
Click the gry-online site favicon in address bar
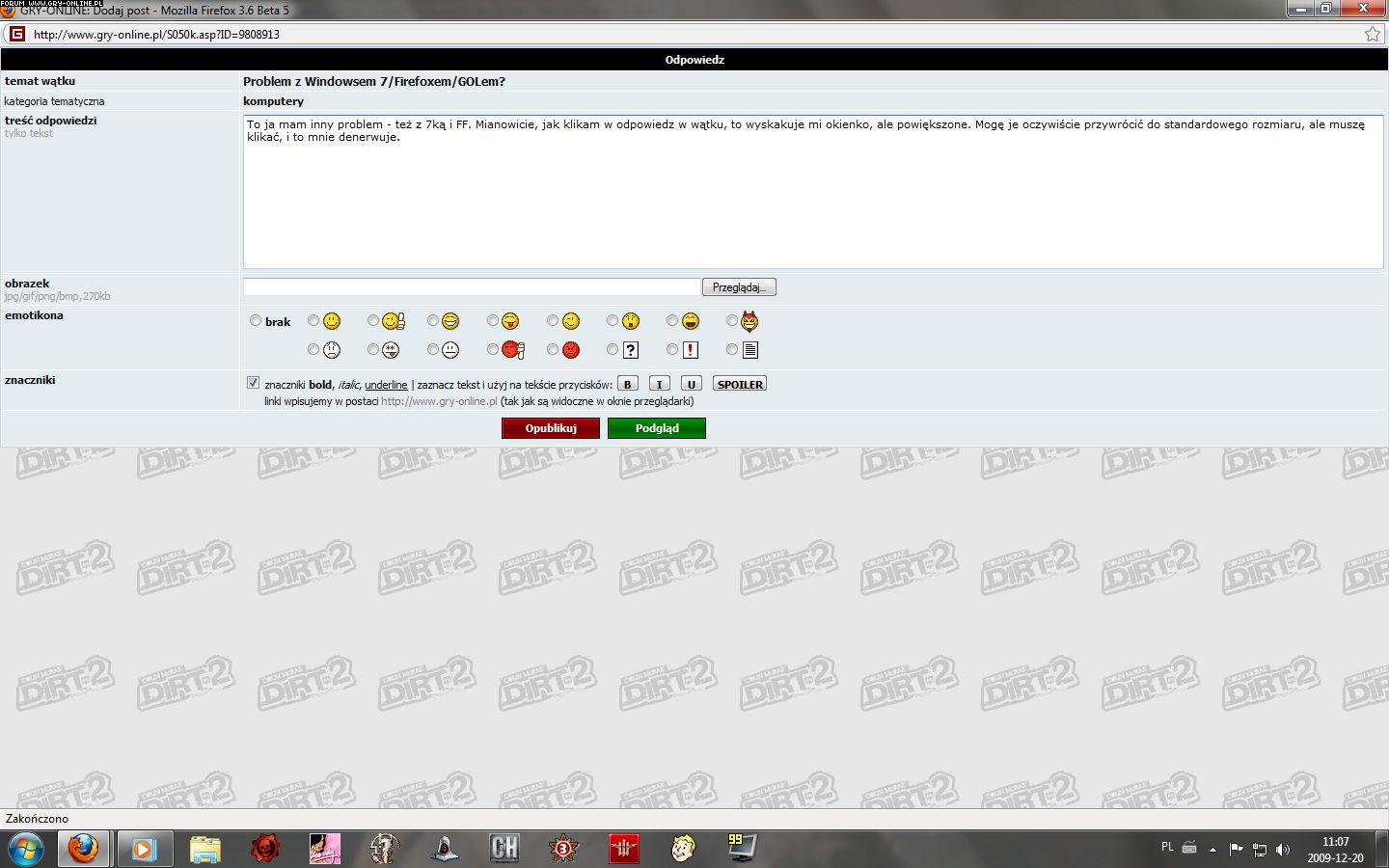click(16, 34)
